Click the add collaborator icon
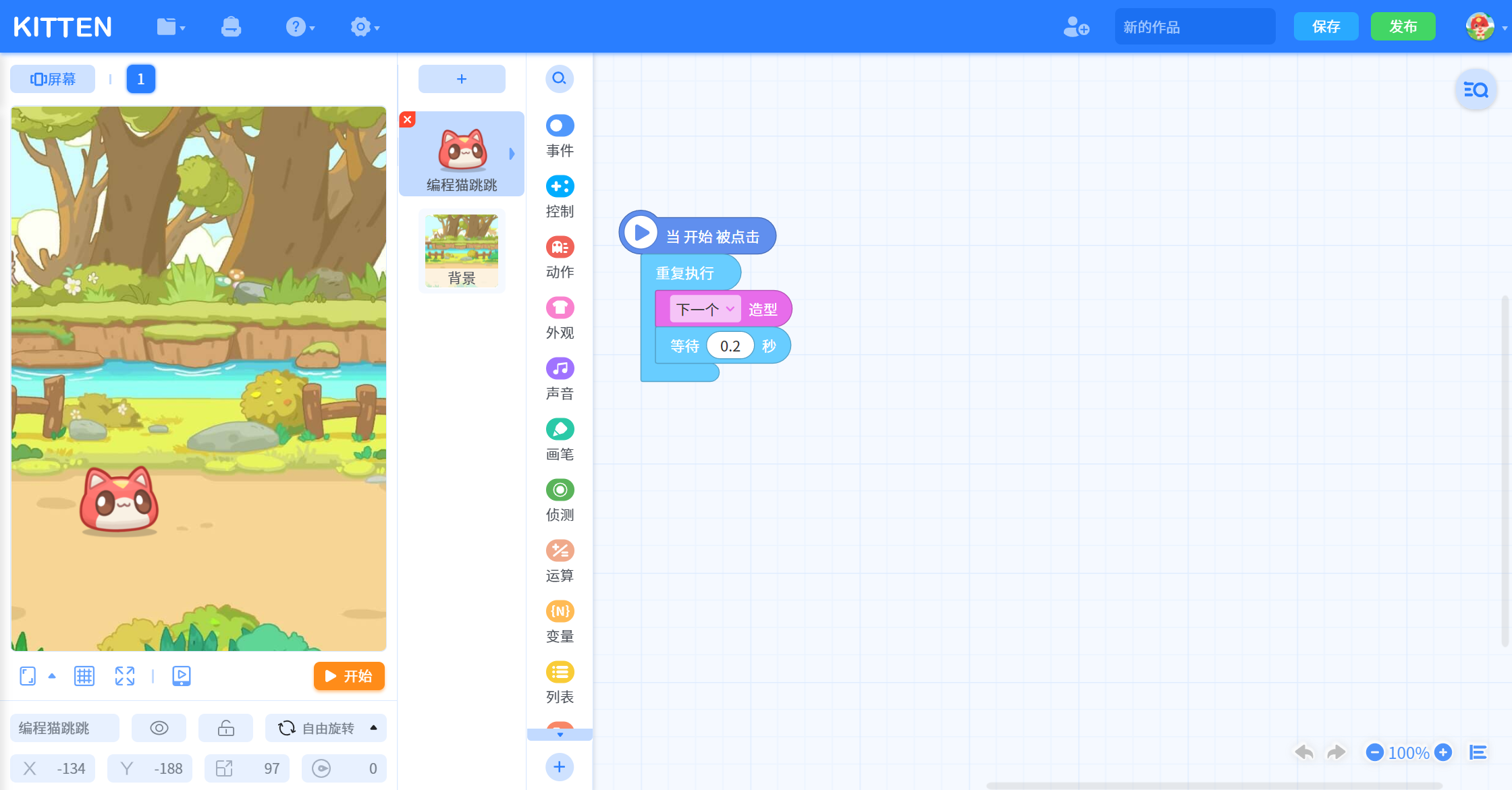This screenshot has height=790, width=1512. [1076, 27]
